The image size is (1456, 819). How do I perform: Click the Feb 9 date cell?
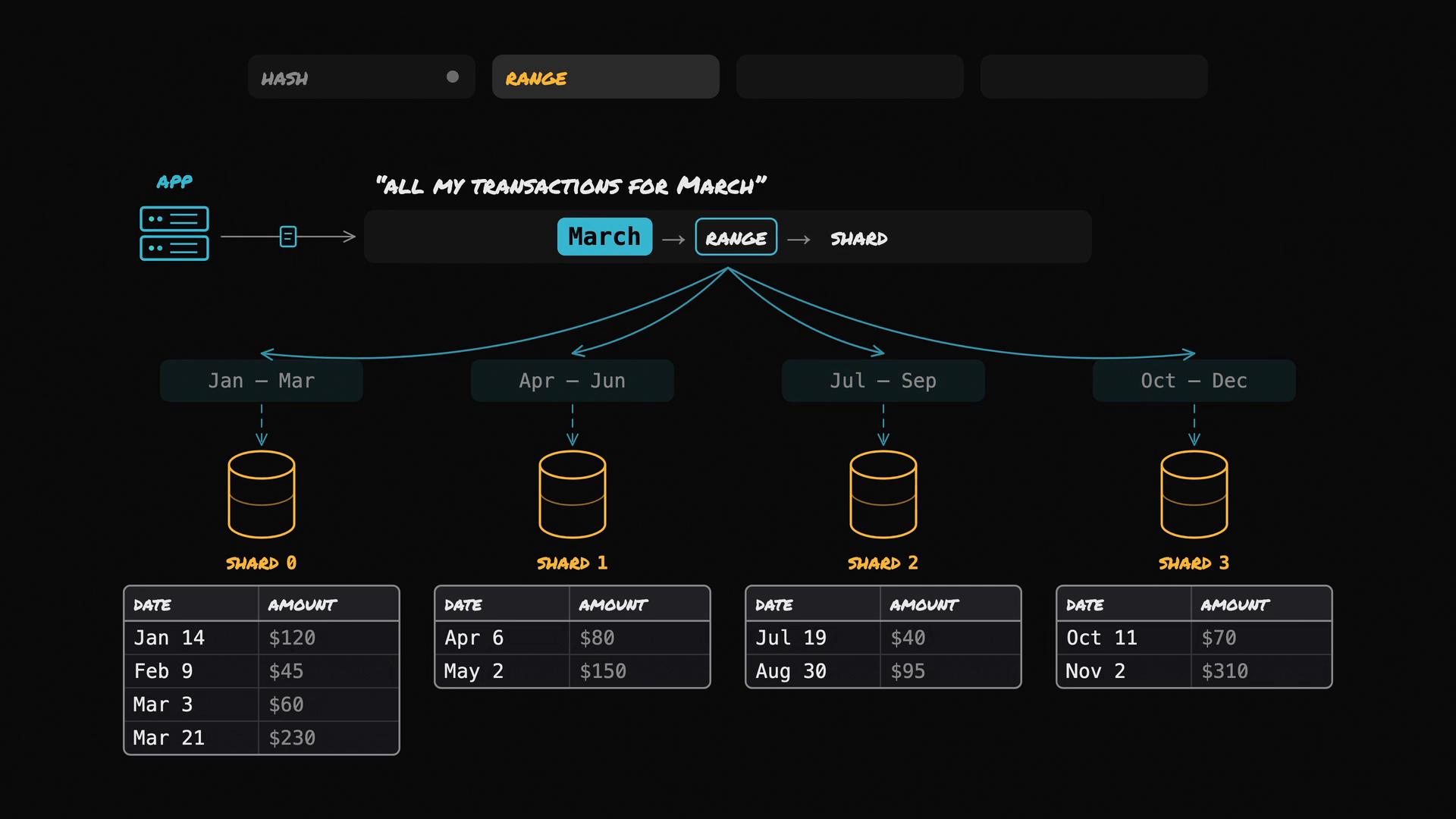click(191, 671)
